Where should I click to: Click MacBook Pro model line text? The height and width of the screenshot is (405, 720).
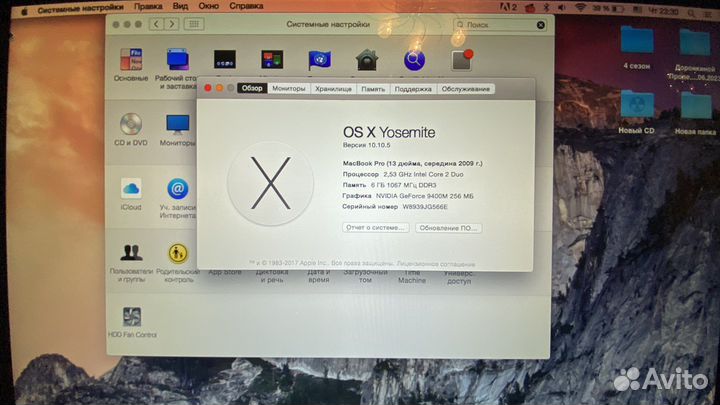pyautogui.click(x=412, y=163)
